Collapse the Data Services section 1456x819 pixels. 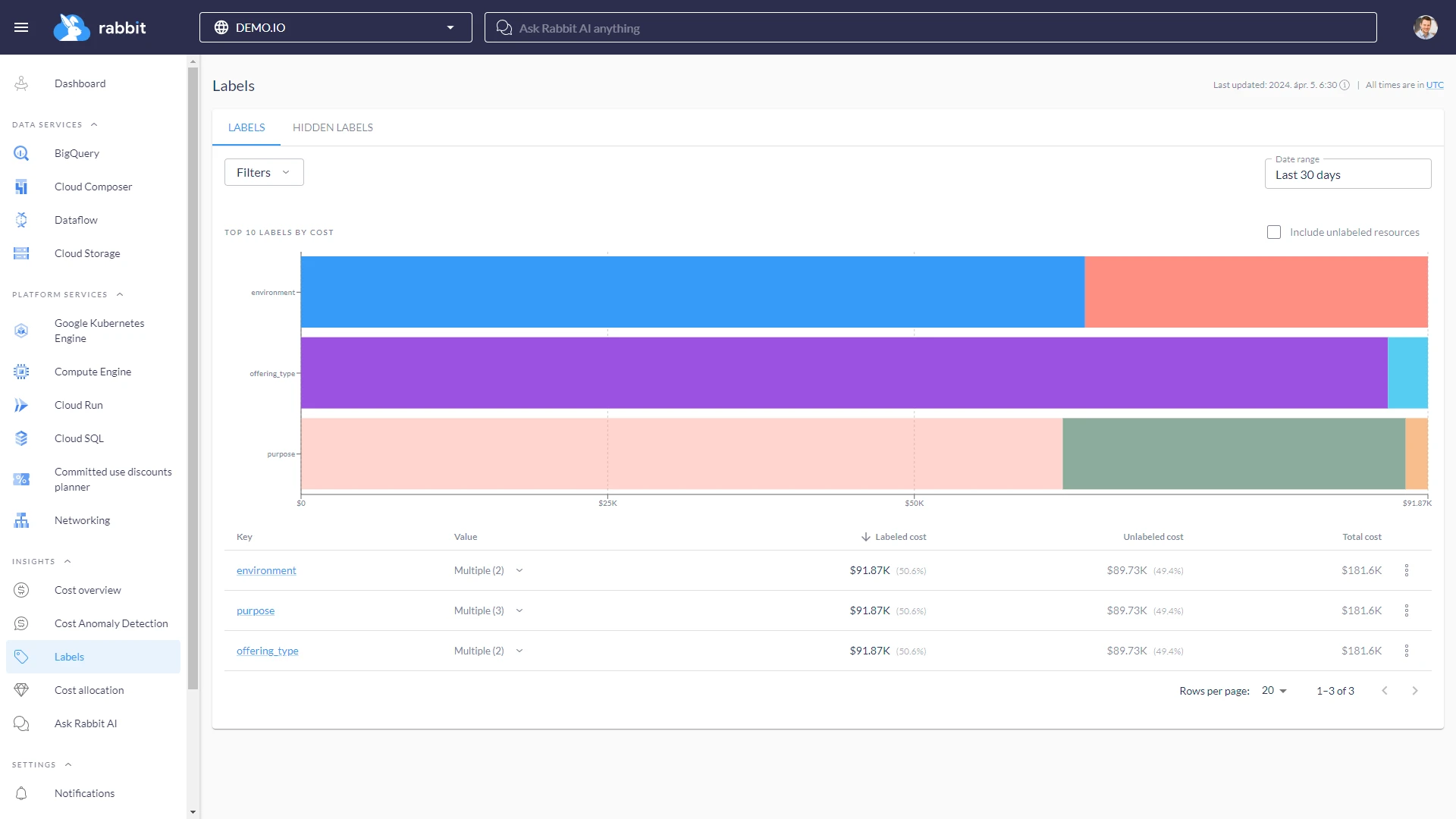point(94,124)
